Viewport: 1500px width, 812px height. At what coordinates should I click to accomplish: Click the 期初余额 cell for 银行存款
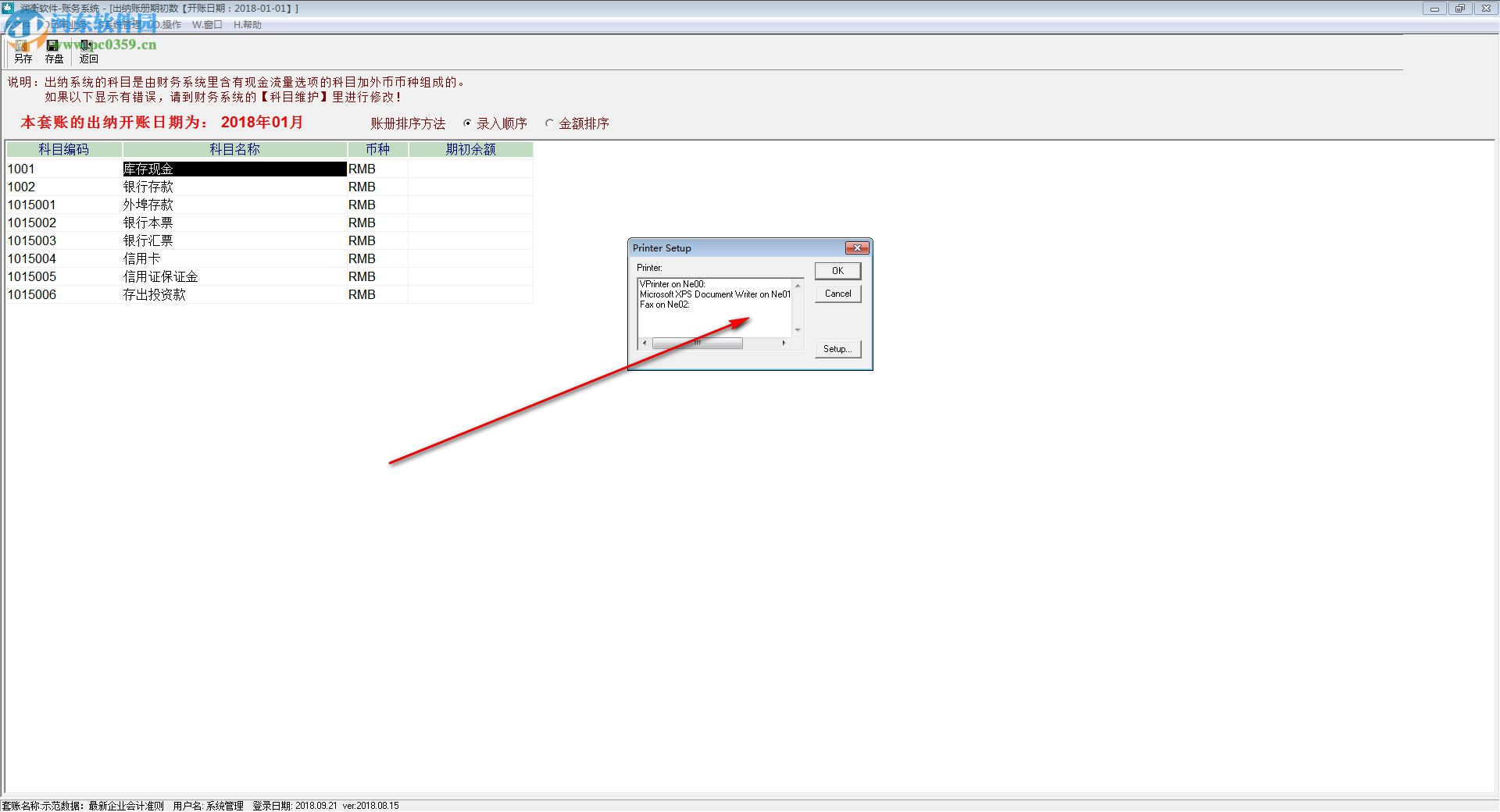coord(470,187)
